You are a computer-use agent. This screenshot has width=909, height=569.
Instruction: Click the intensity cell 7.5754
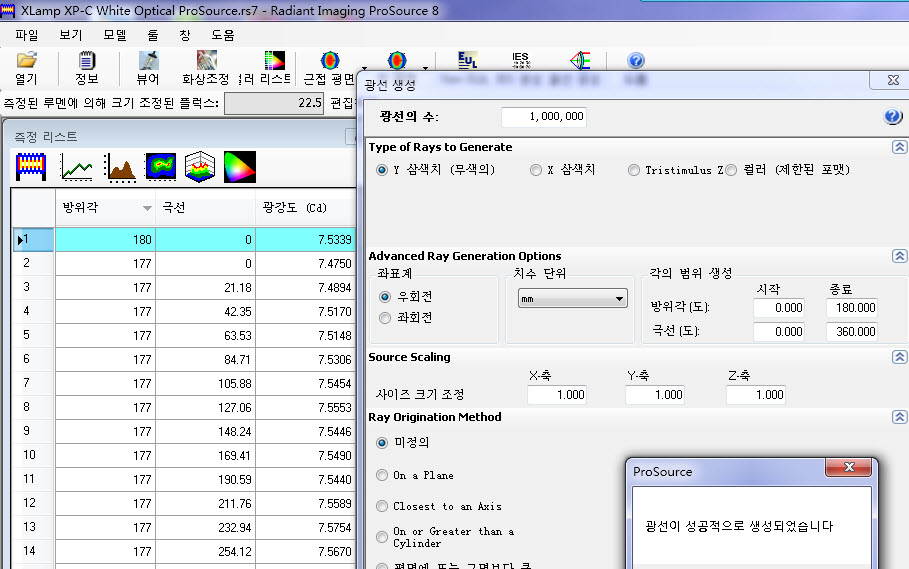click(x=306, y=527)
